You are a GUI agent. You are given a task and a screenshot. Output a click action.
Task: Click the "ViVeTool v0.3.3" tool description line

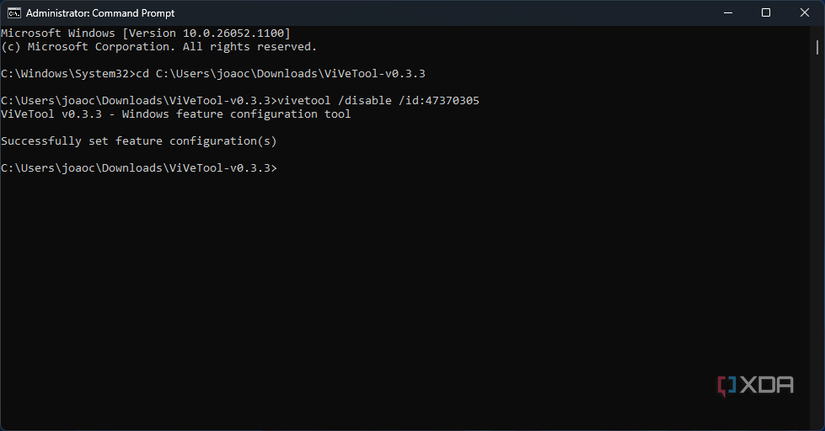(175, 114)
